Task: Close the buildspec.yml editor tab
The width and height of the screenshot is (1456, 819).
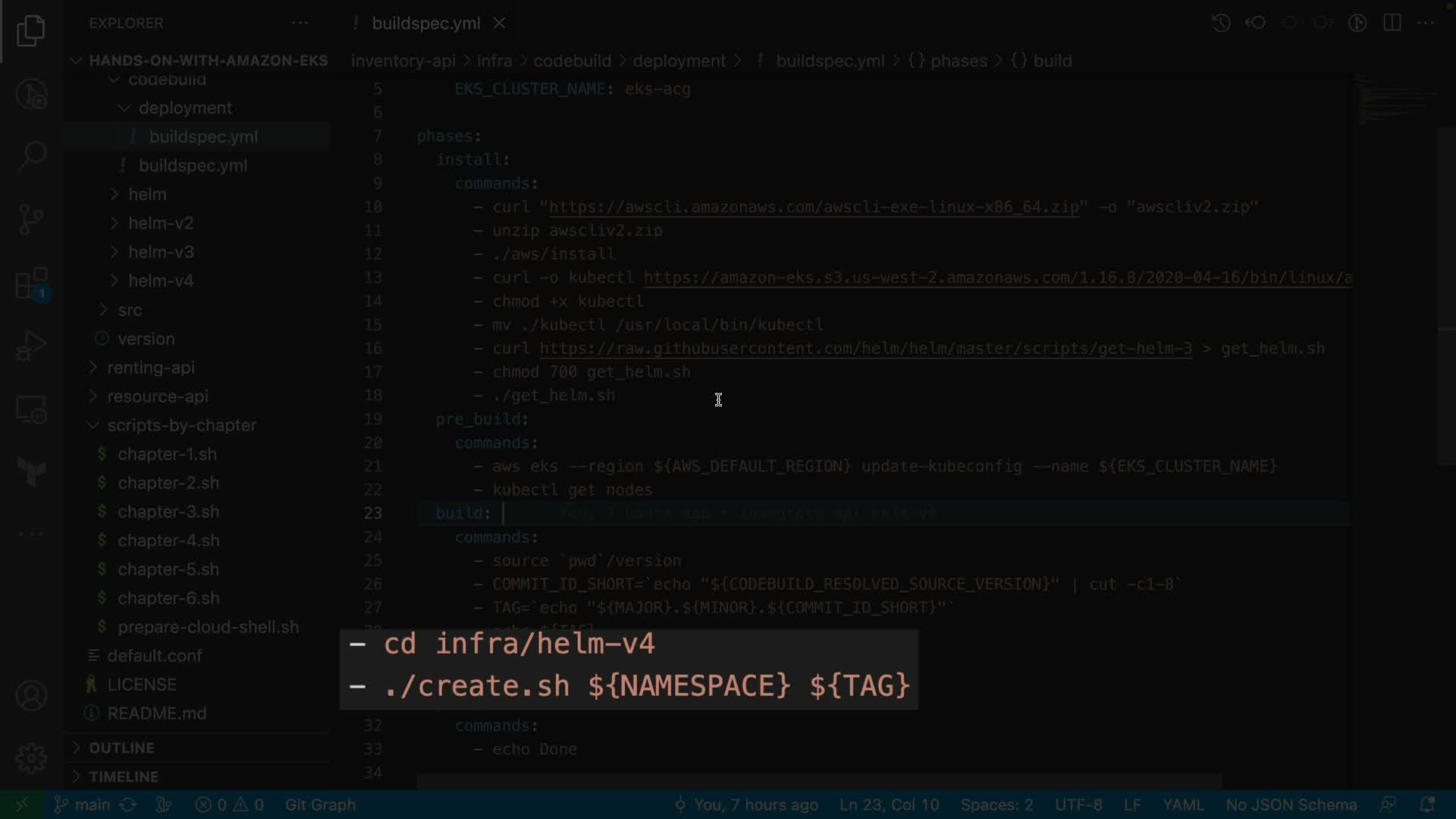Action: (500, 23)
